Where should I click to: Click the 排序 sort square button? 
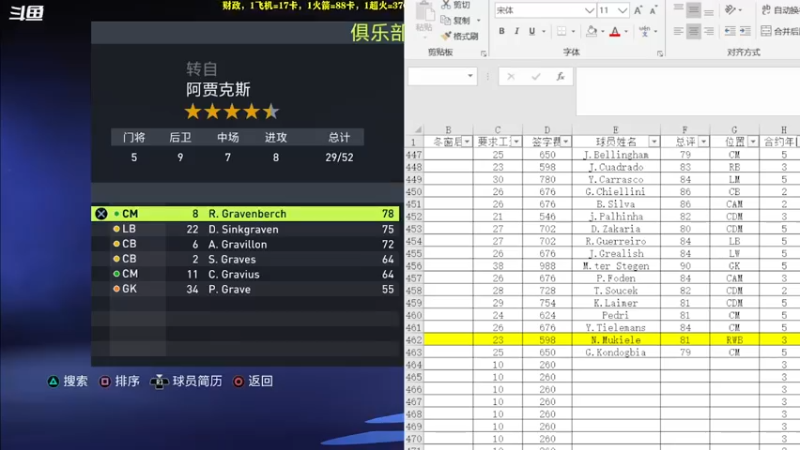[119, 381]
